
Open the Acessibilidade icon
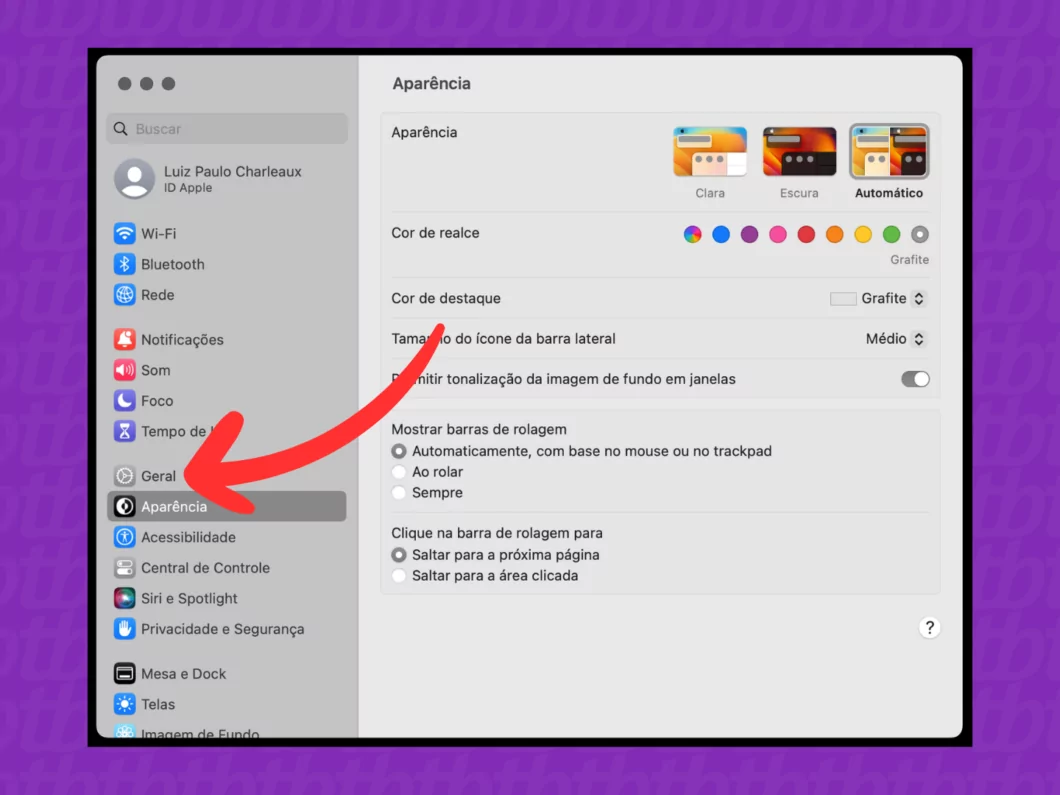pos(124,537)
